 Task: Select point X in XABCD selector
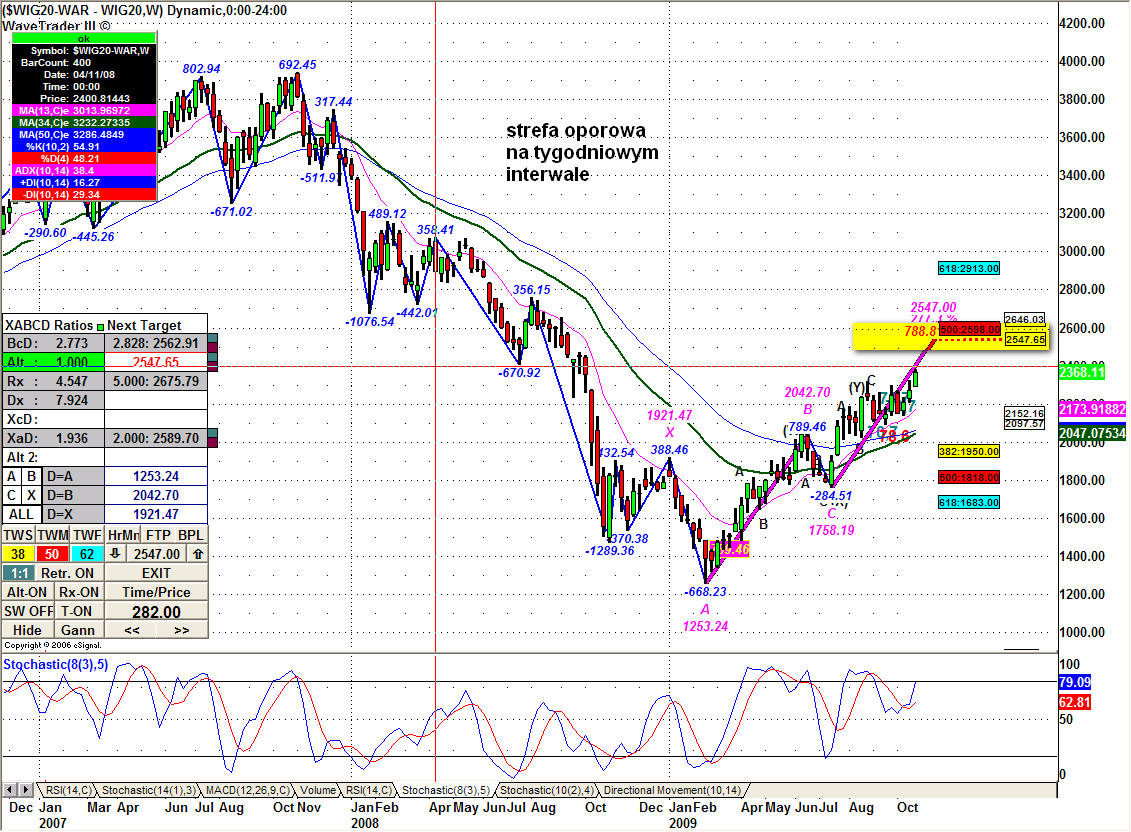coord(32,495)
